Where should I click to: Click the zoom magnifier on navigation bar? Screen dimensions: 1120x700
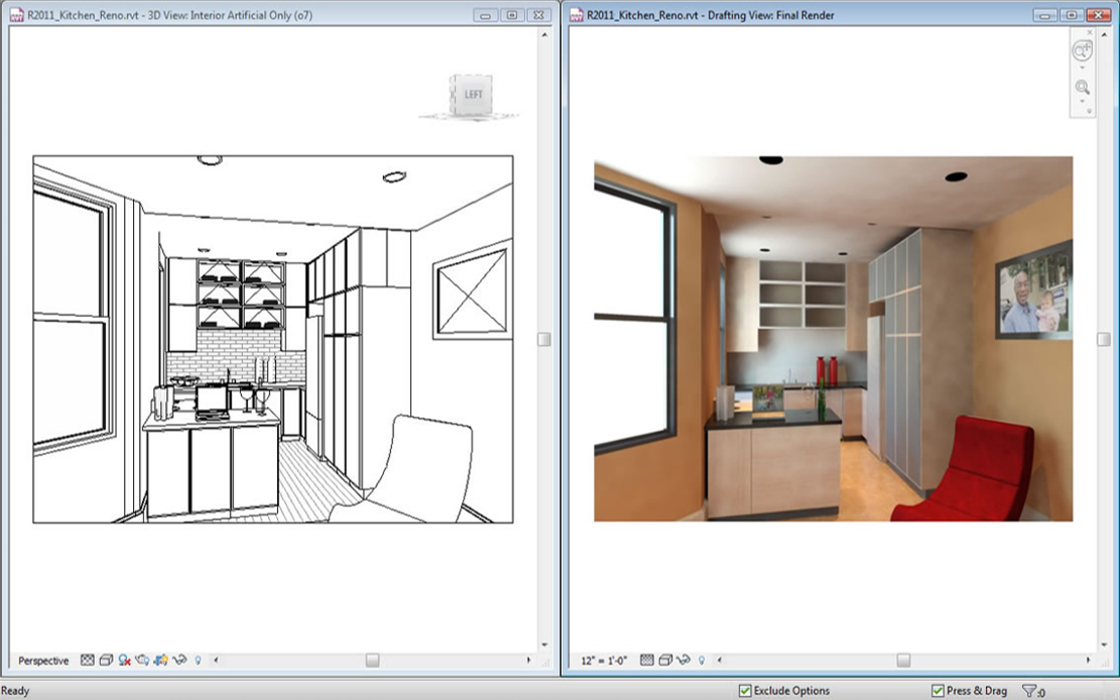(x=1082, y=88)
